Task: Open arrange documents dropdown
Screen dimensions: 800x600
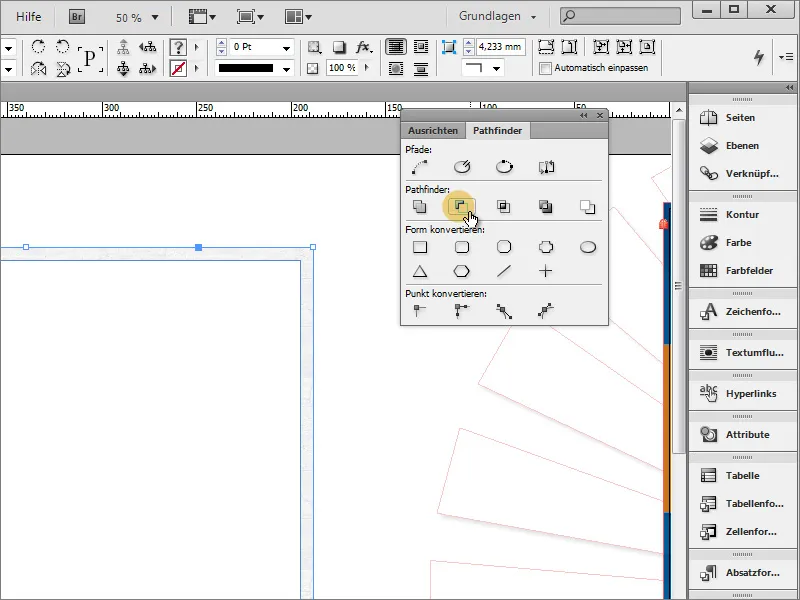Action: click(x=298, y=17)
